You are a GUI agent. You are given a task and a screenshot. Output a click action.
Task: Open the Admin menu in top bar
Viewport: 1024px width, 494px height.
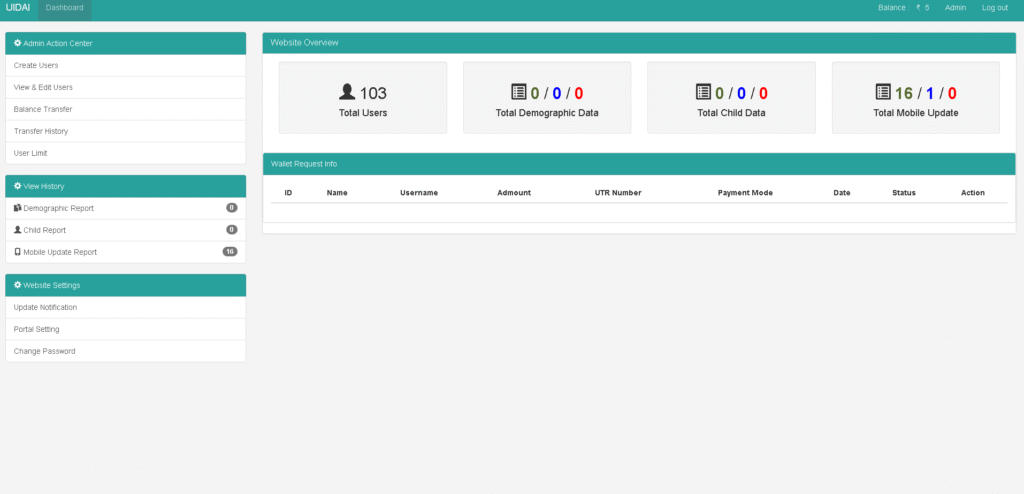[x=955, y=8]
